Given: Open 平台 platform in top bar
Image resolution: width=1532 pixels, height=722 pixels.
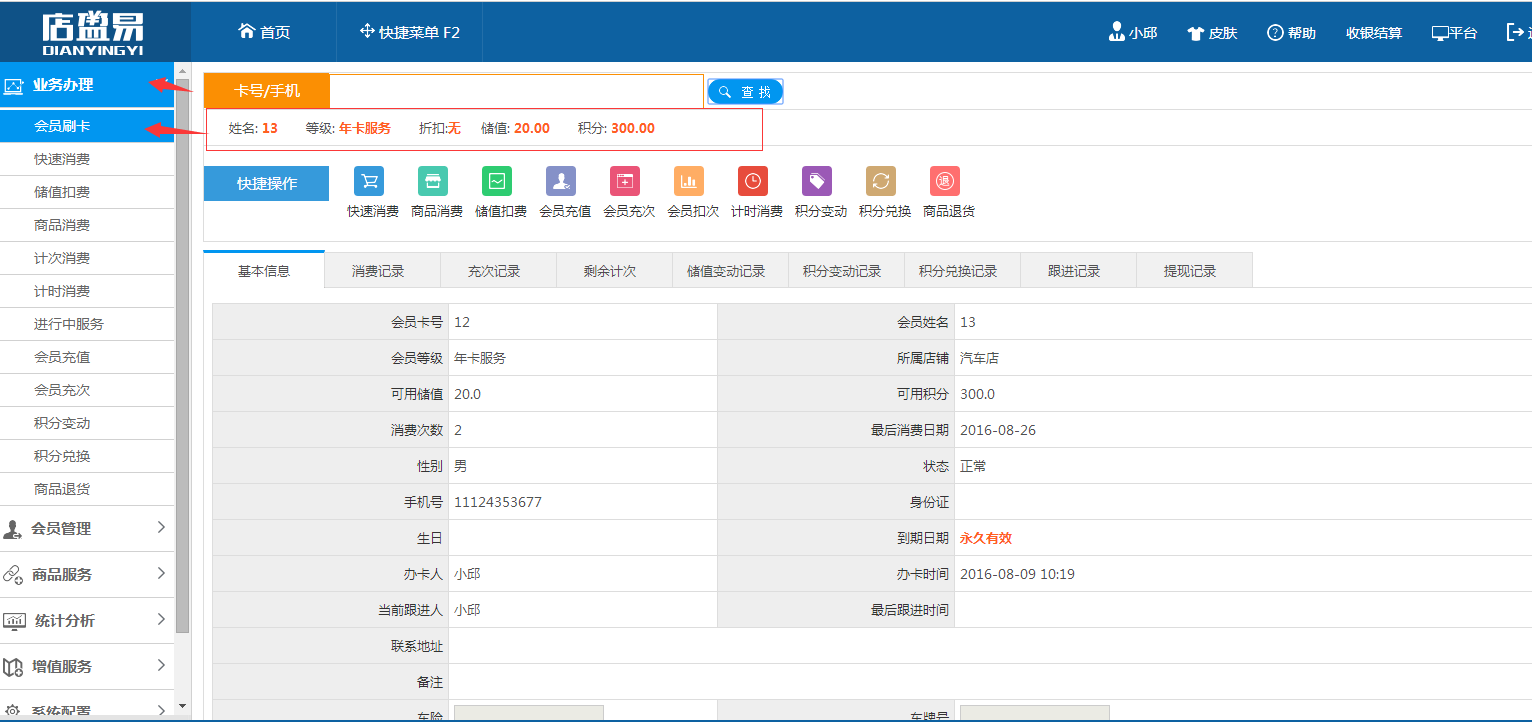Looking at the screenshot, I should 1454,32.
